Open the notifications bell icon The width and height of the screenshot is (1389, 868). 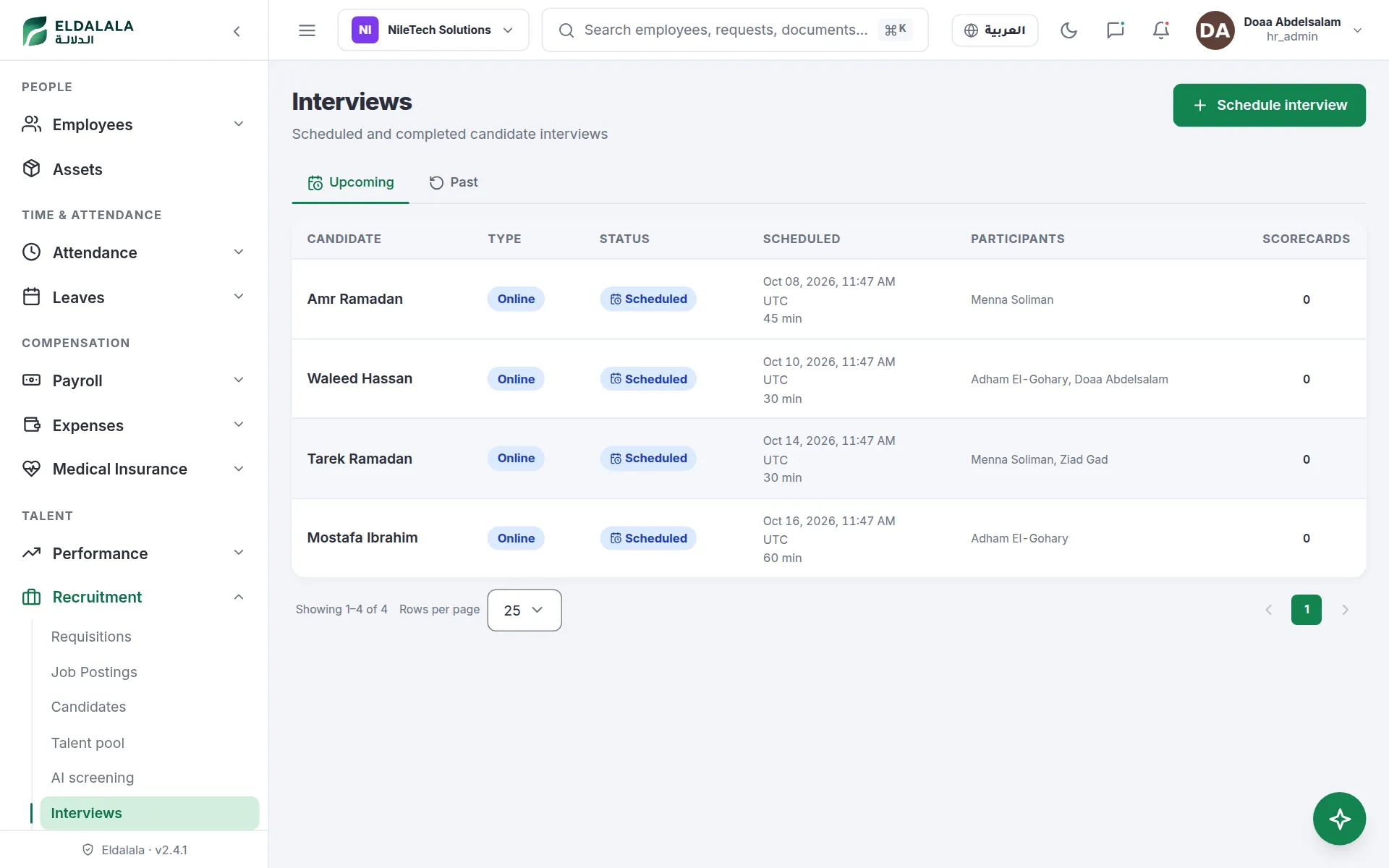(1161, 30)
